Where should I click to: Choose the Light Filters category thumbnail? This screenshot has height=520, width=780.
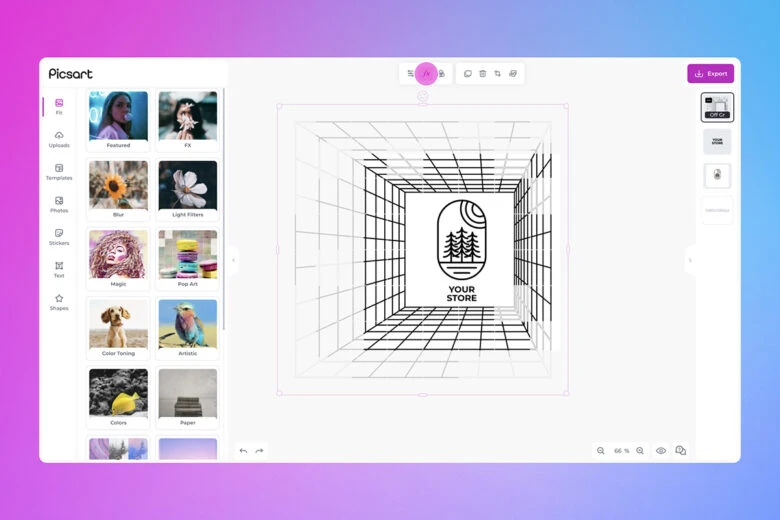(187, 189)
